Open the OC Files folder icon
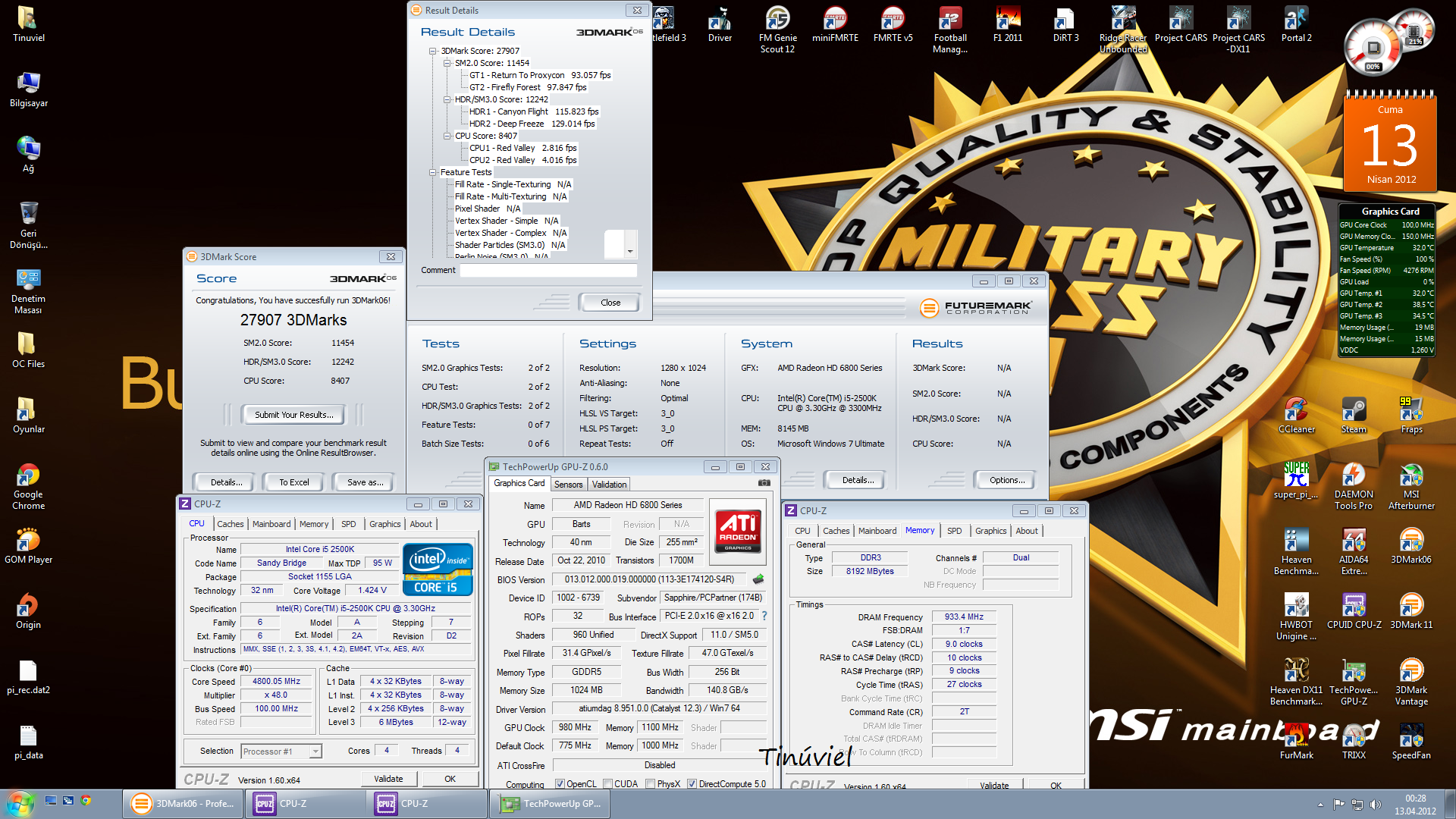Viewport: 1456px width, 819px height. pos(28,350)
